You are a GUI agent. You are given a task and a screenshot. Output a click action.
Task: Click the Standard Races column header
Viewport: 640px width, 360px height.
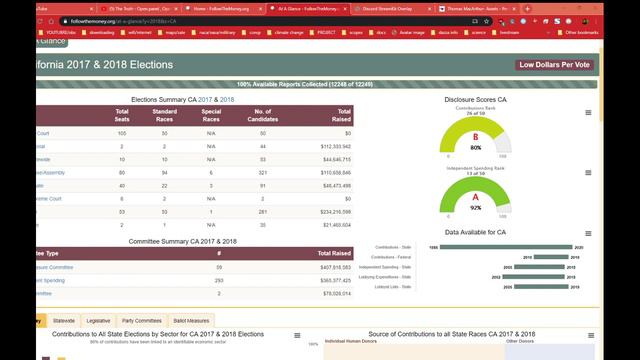tap(164, 116)
